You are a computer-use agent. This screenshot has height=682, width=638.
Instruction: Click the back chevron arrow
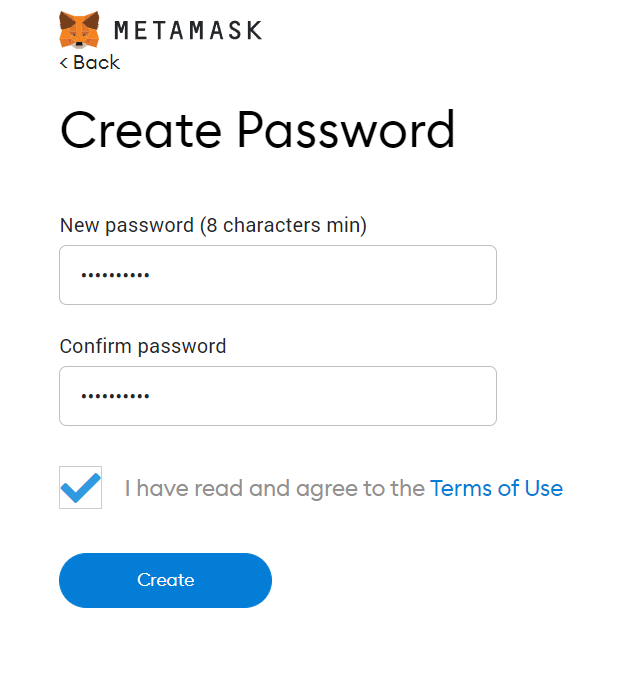click(64, 63)
